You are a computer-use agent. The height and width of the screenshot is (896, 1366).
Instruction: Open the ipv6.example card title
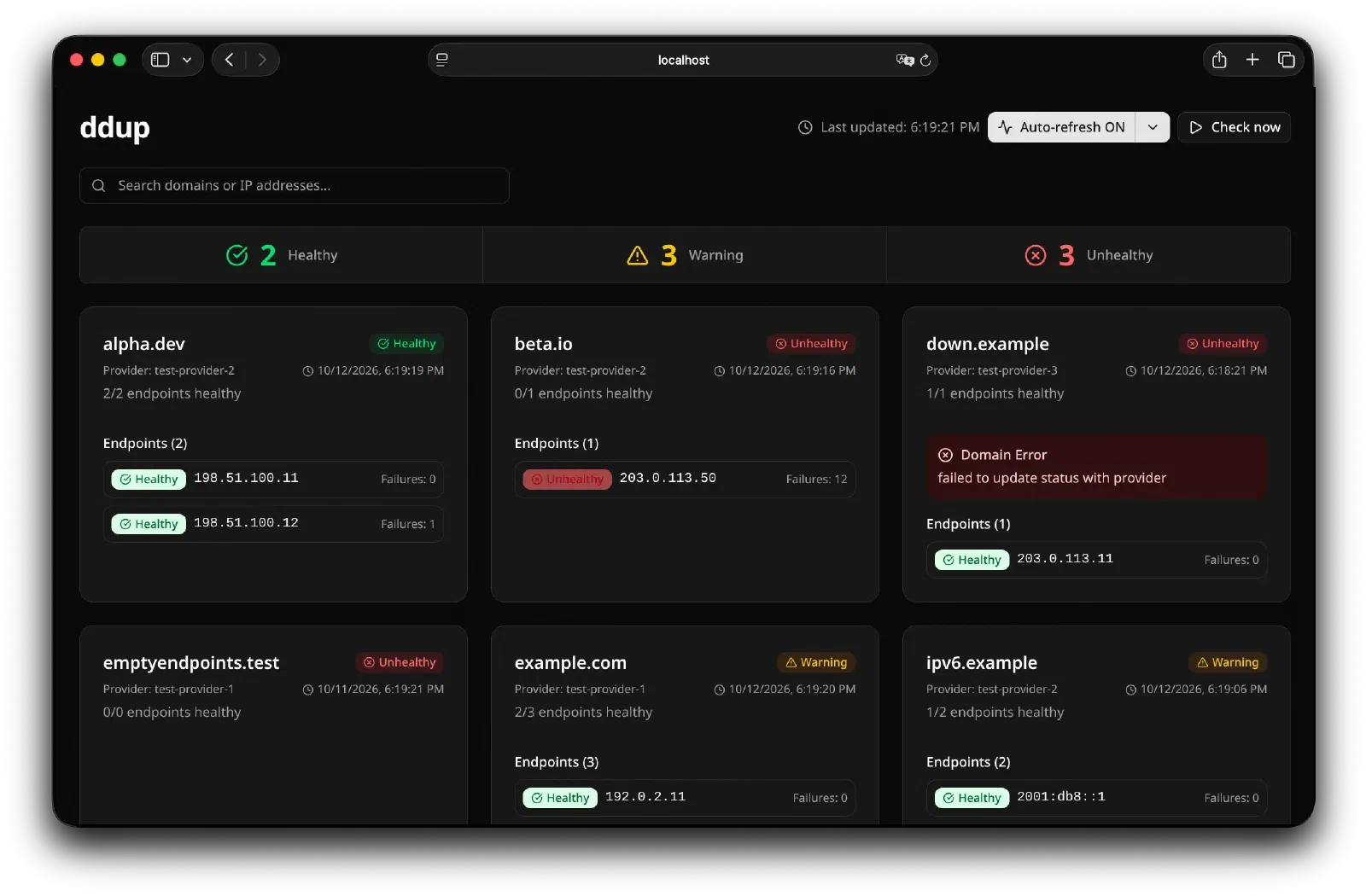[981, 663]
